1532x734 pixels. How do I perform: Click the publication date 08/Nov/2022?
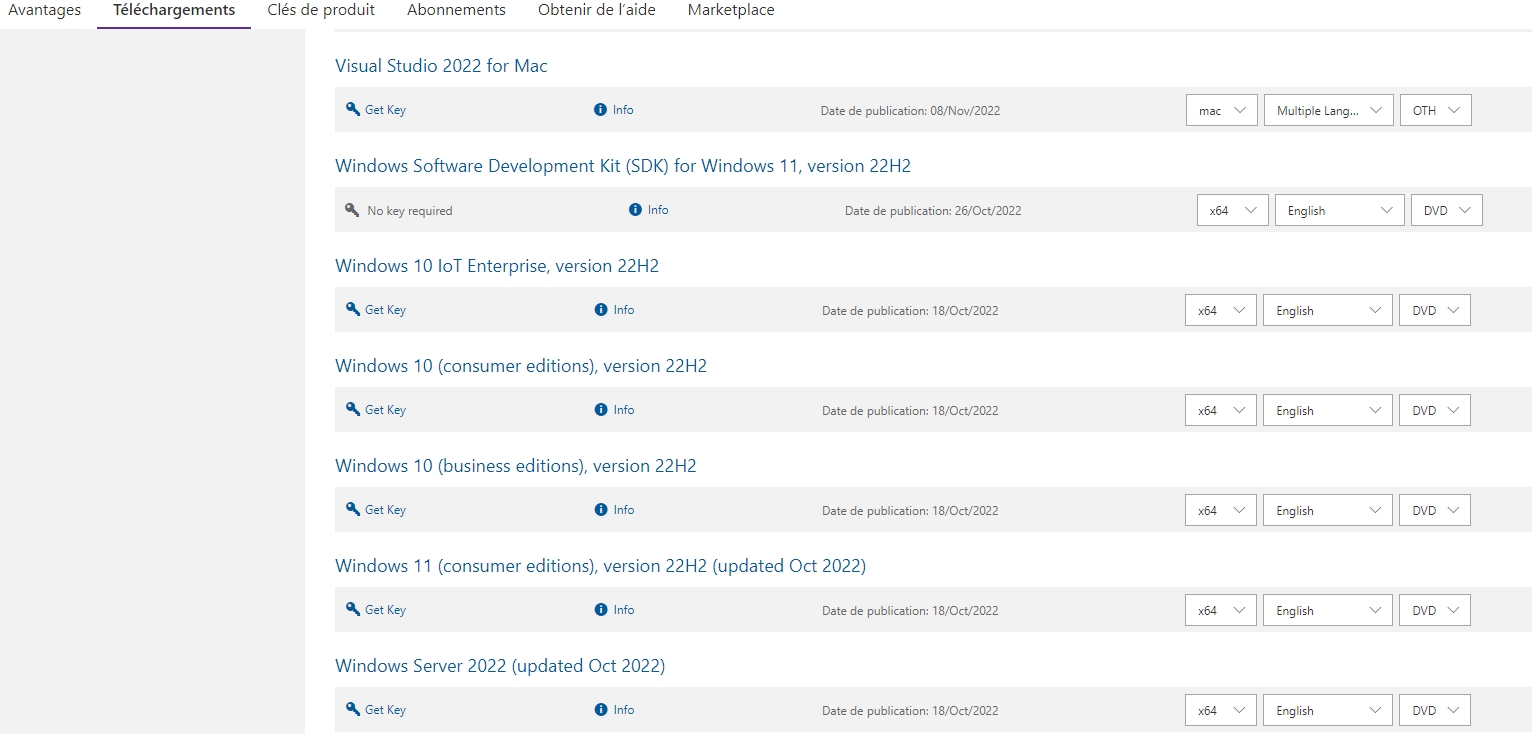pyautogui.click(x=965, y=111)
